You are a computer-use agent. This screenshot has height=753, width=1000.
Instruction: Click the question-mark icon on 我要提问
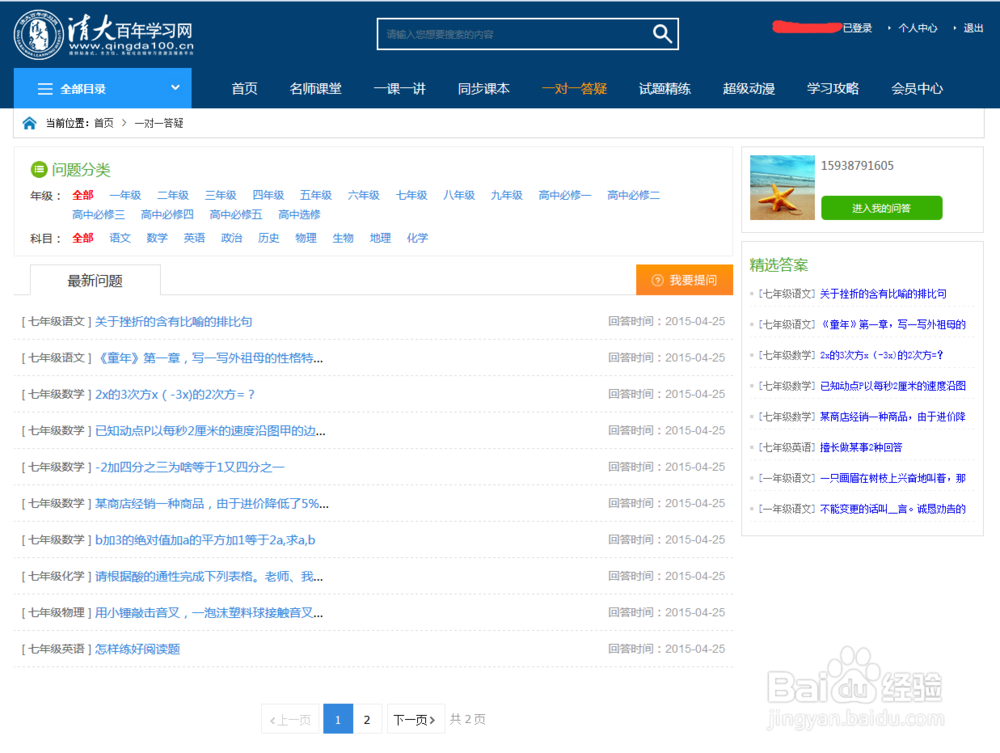click(657, 280)
